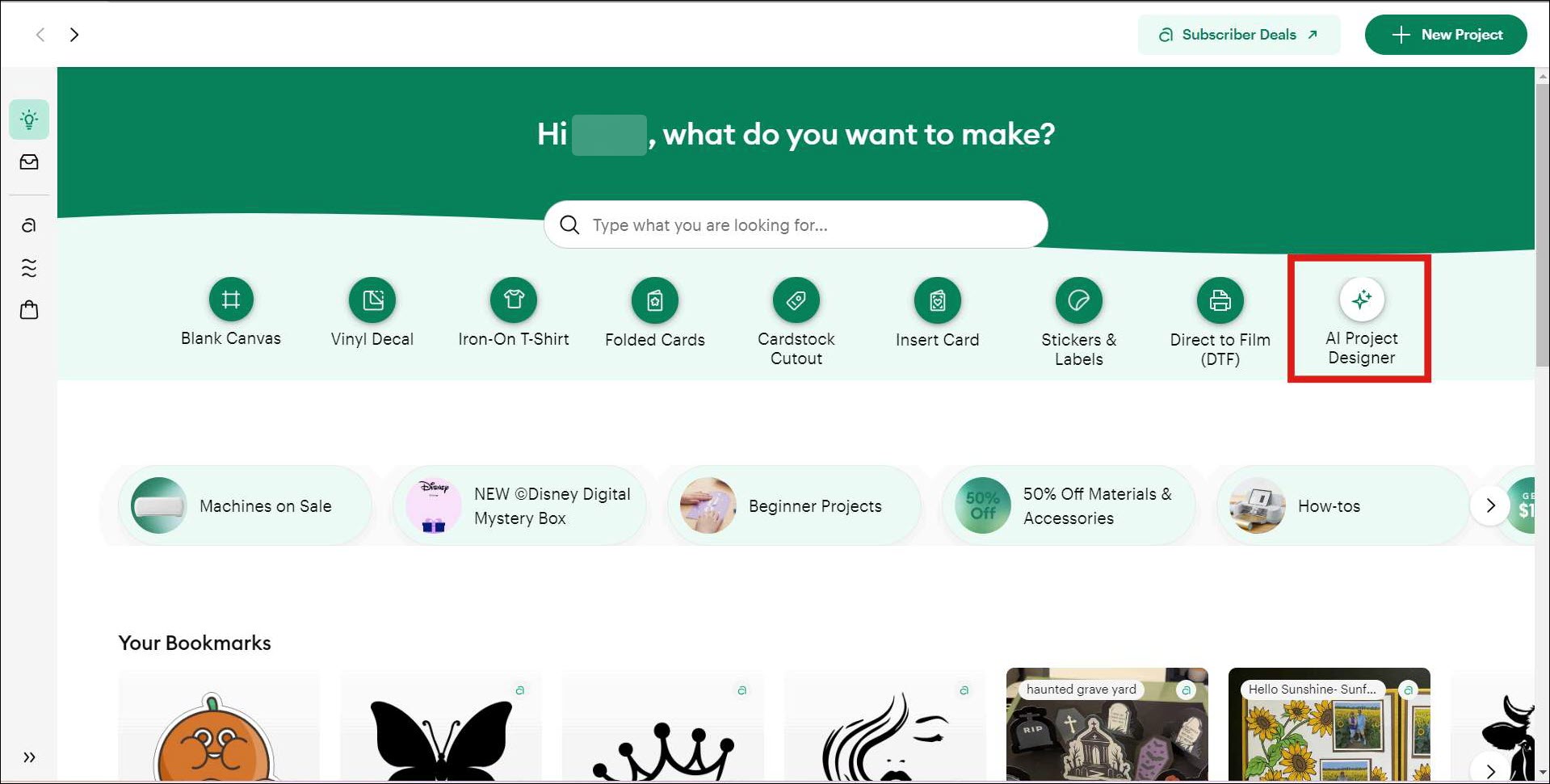The width and height of the screenshot is (1550, 784).
Task: Launch the AI Project Designer
Action: point(1361,300)
